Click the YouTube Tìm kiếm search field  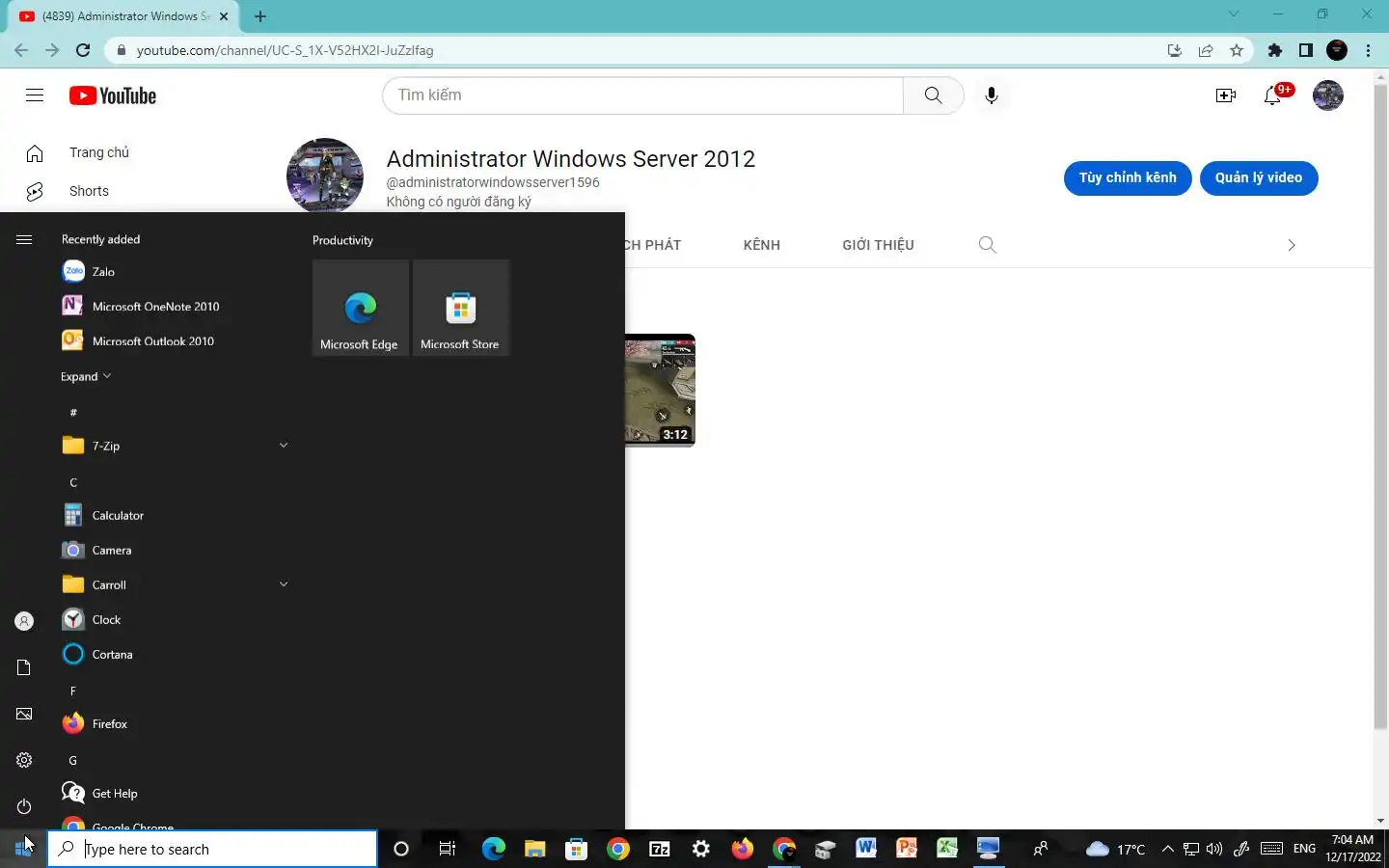pos(642,95)
